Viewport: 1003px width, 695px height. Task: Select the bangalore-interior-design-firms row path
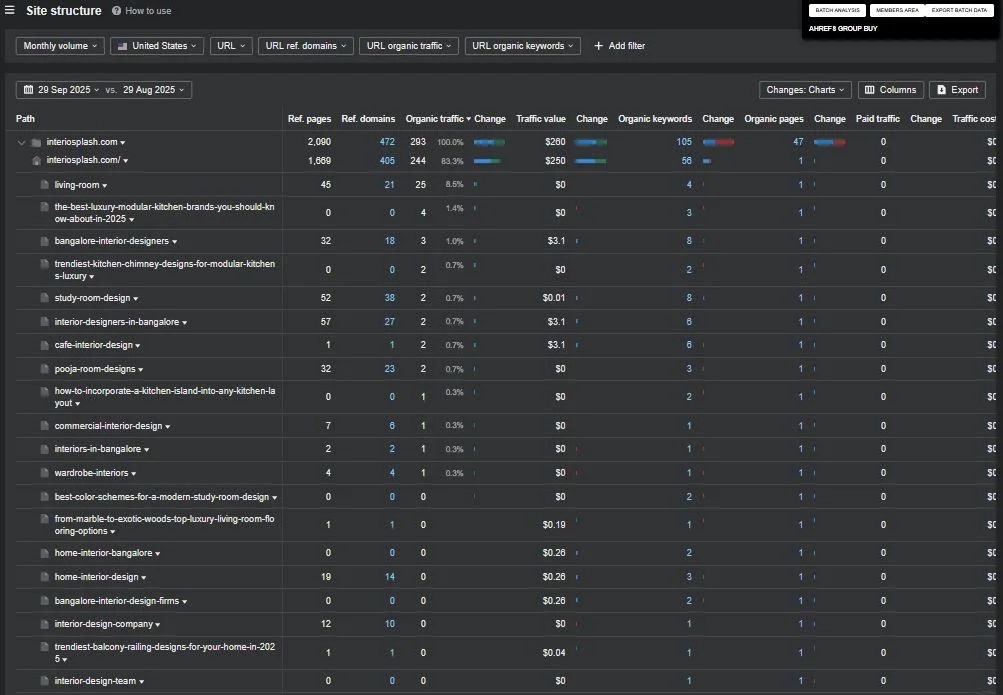[x=116, y=601]
